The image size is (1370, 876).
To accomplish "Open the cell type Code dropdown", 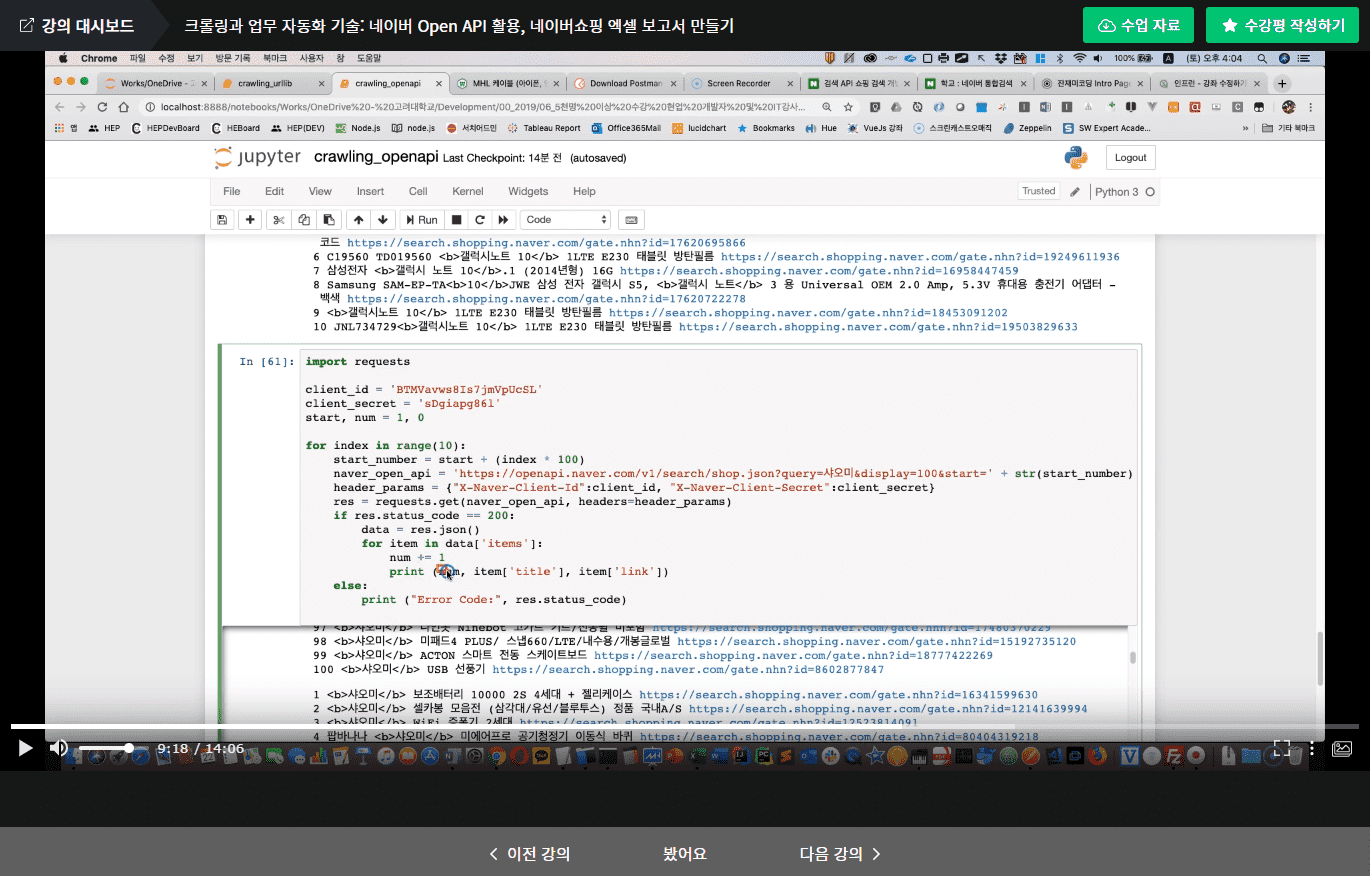I will 566,219.
